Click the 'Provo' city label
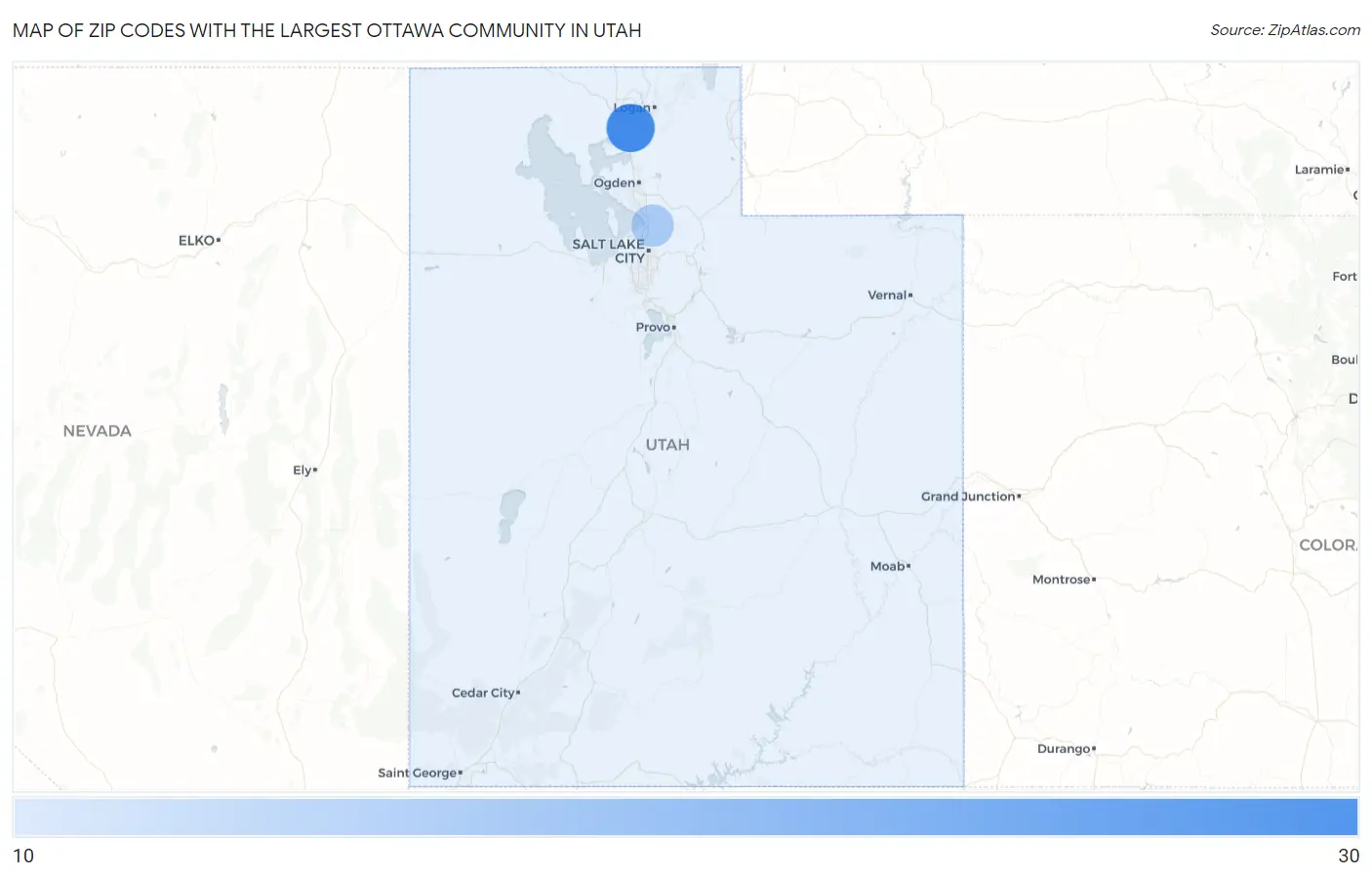 [653, 327]
